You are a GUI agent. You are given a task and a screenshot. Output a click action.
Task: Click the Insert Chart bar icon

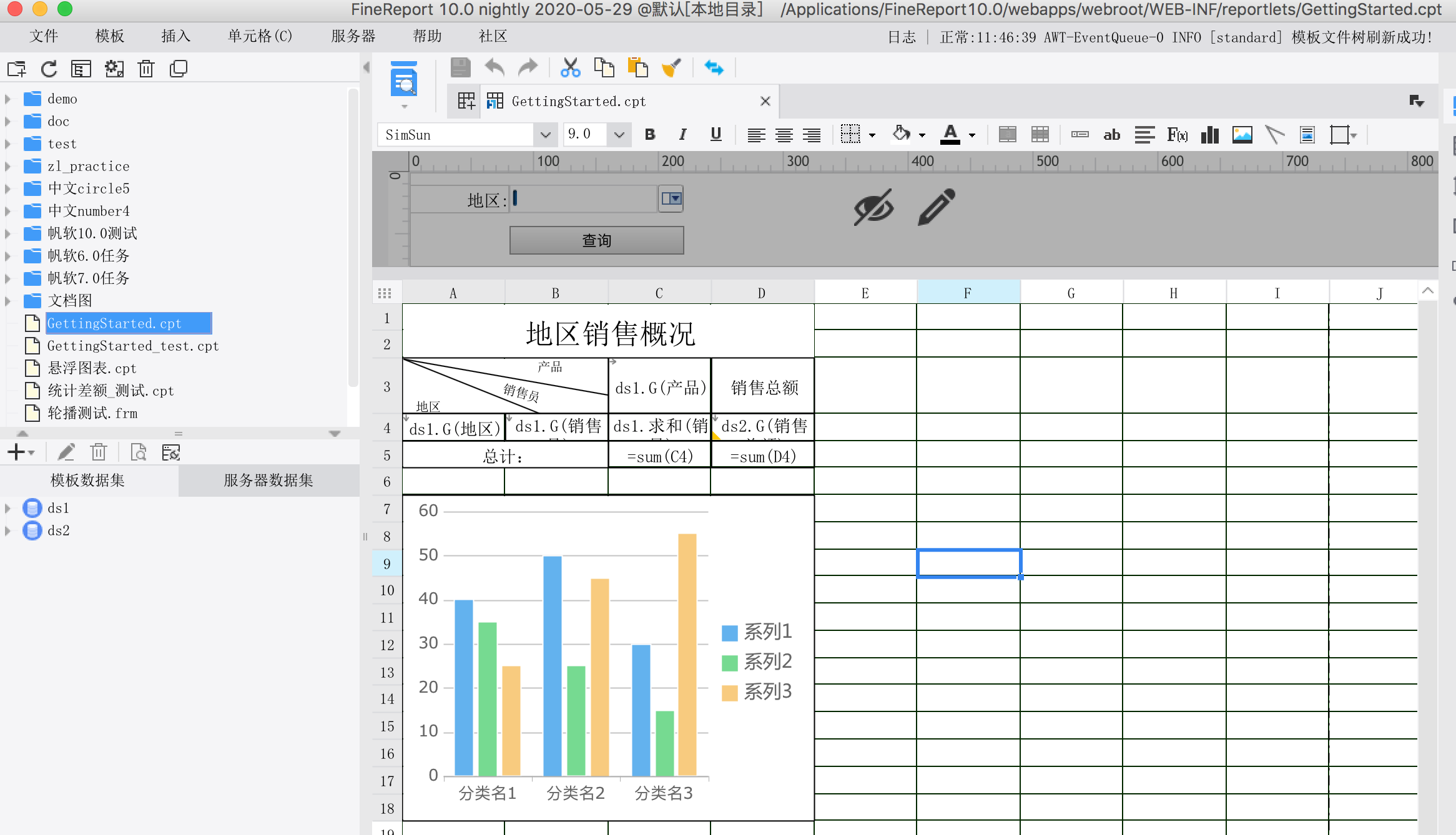pos(1209,134)
